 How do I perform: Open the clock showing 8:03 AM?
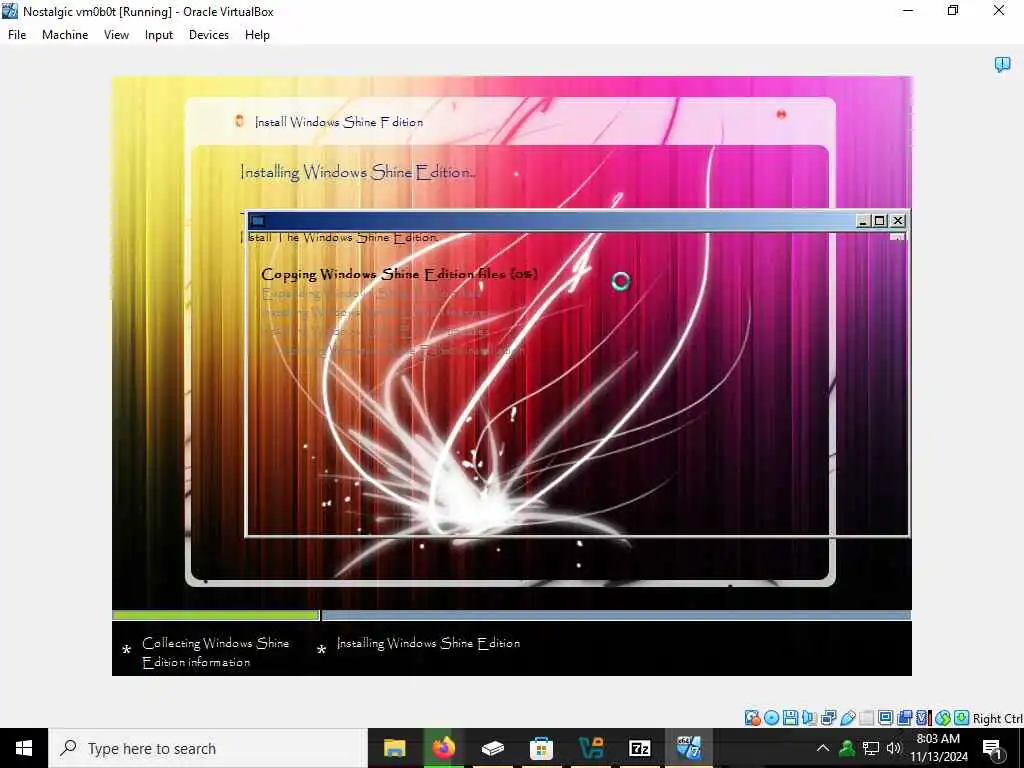pyautogui.click(x=938, y=748)
